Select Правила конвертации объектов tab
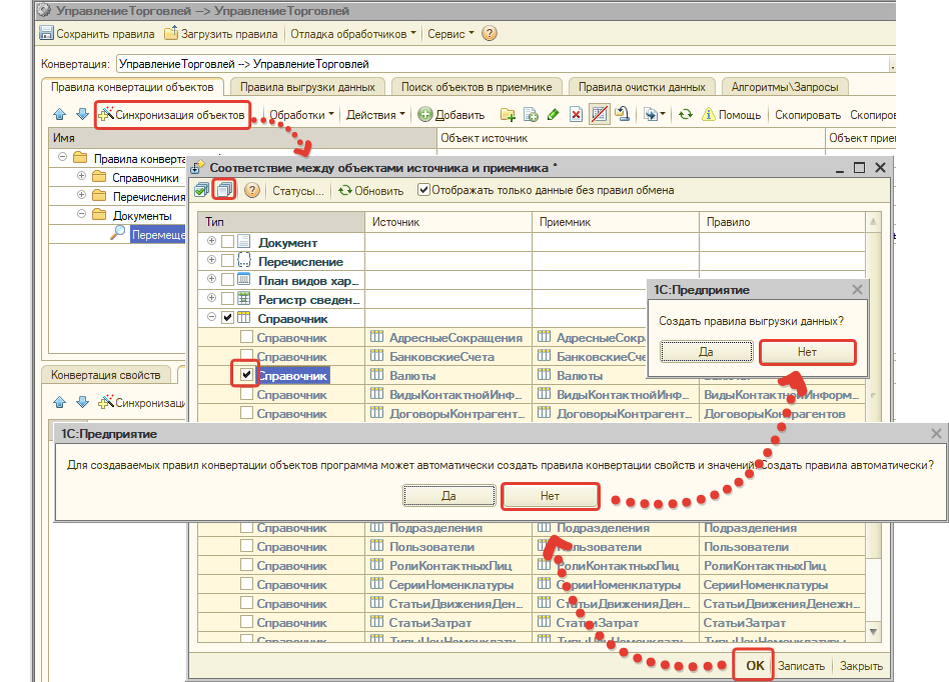Screen dimensions: 949x682 tap(132, 87)
